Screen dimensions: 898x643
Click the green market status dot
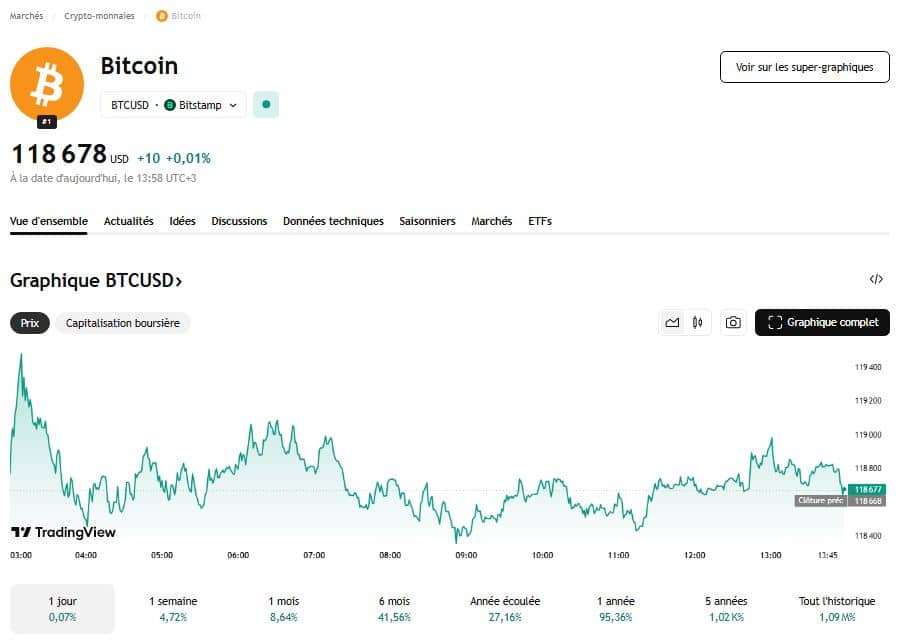[266, 104]
